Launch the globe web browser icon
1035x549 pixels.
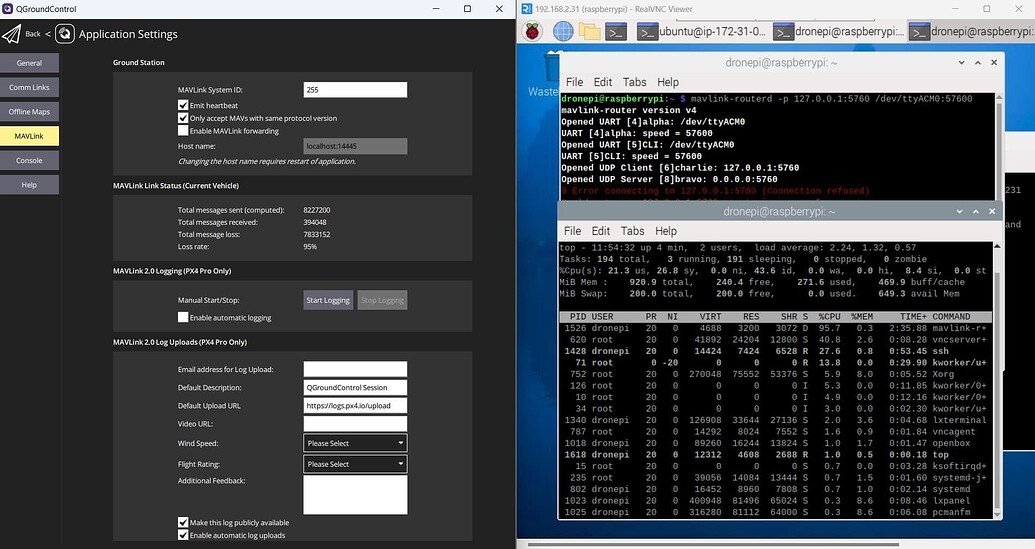(562, 31)
